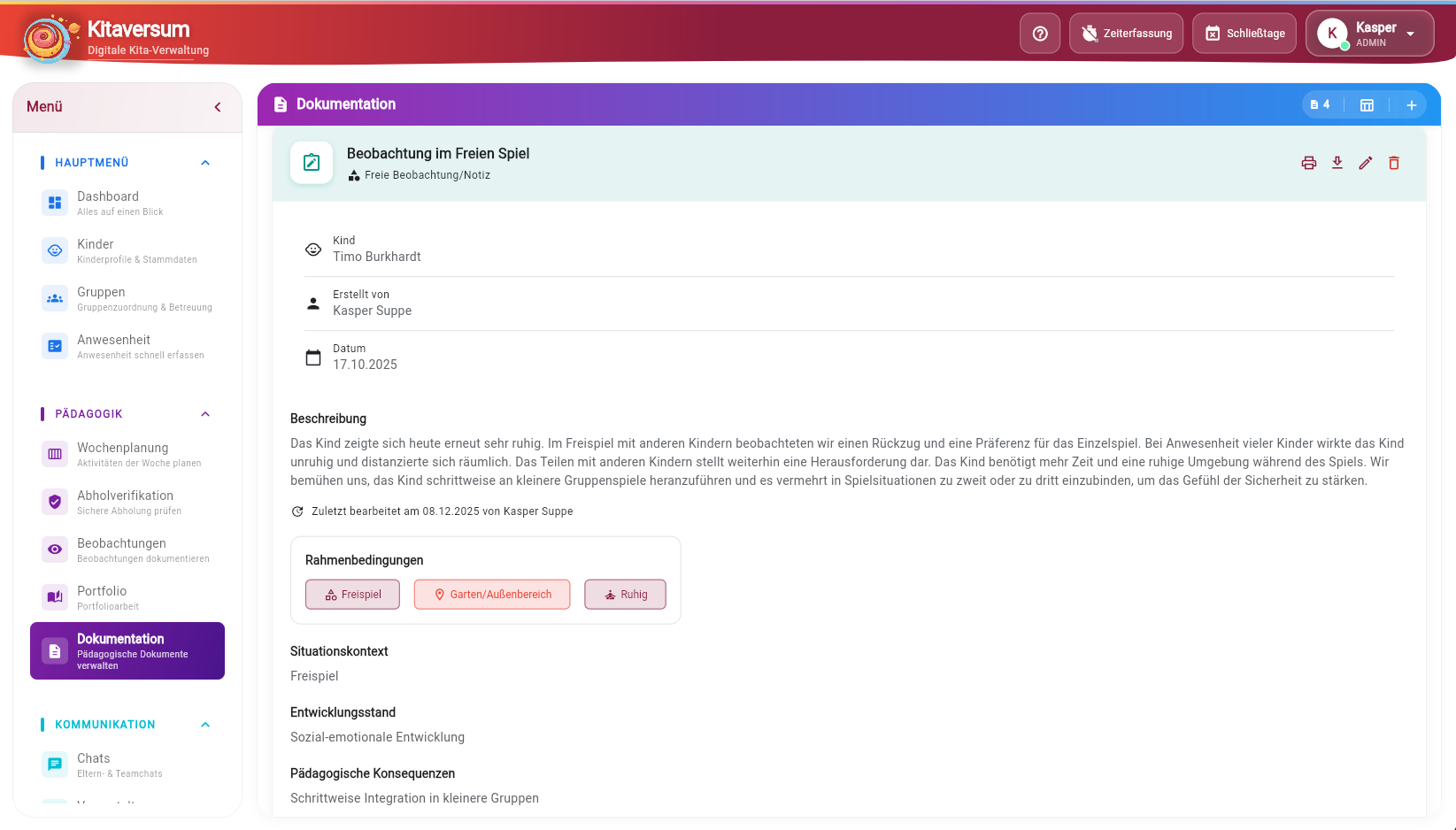Print the observation document

[x=1308, y=163]
